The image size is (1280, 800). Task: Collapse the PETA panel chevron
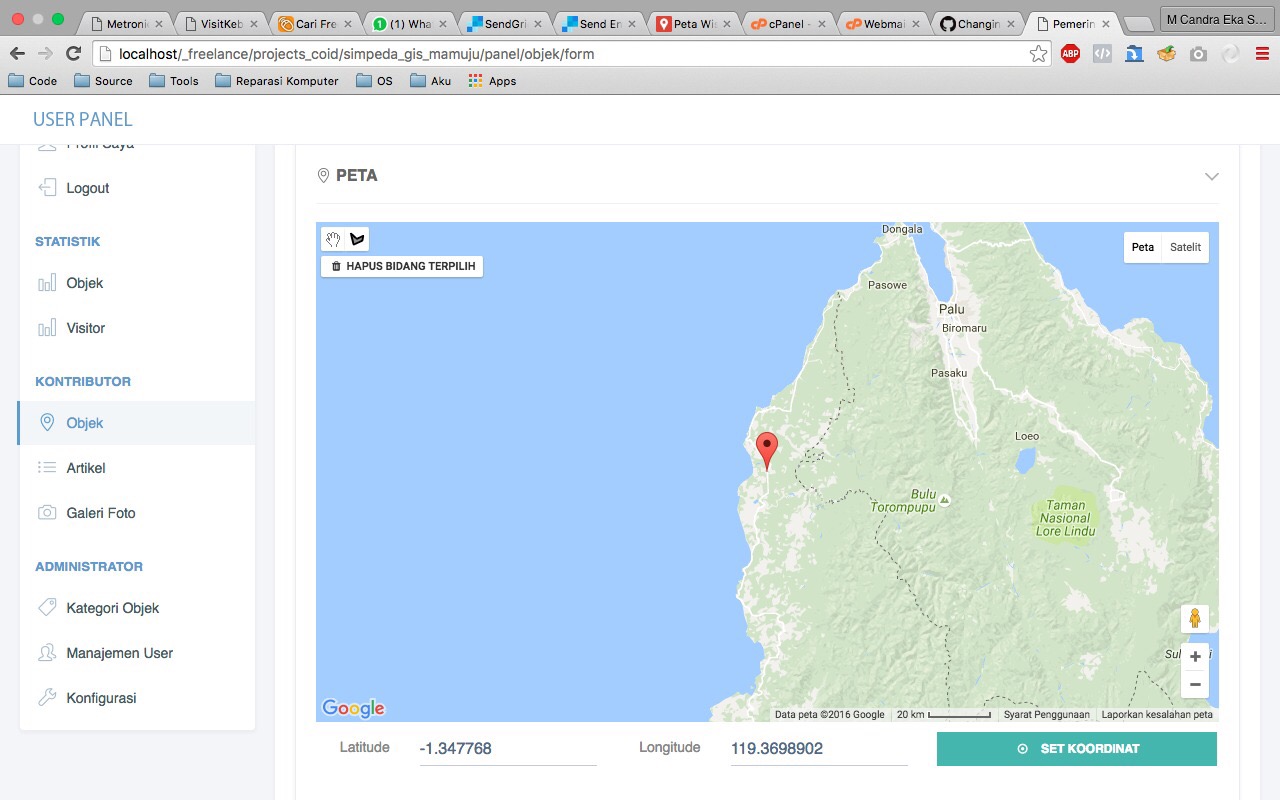coord(1211,176)
